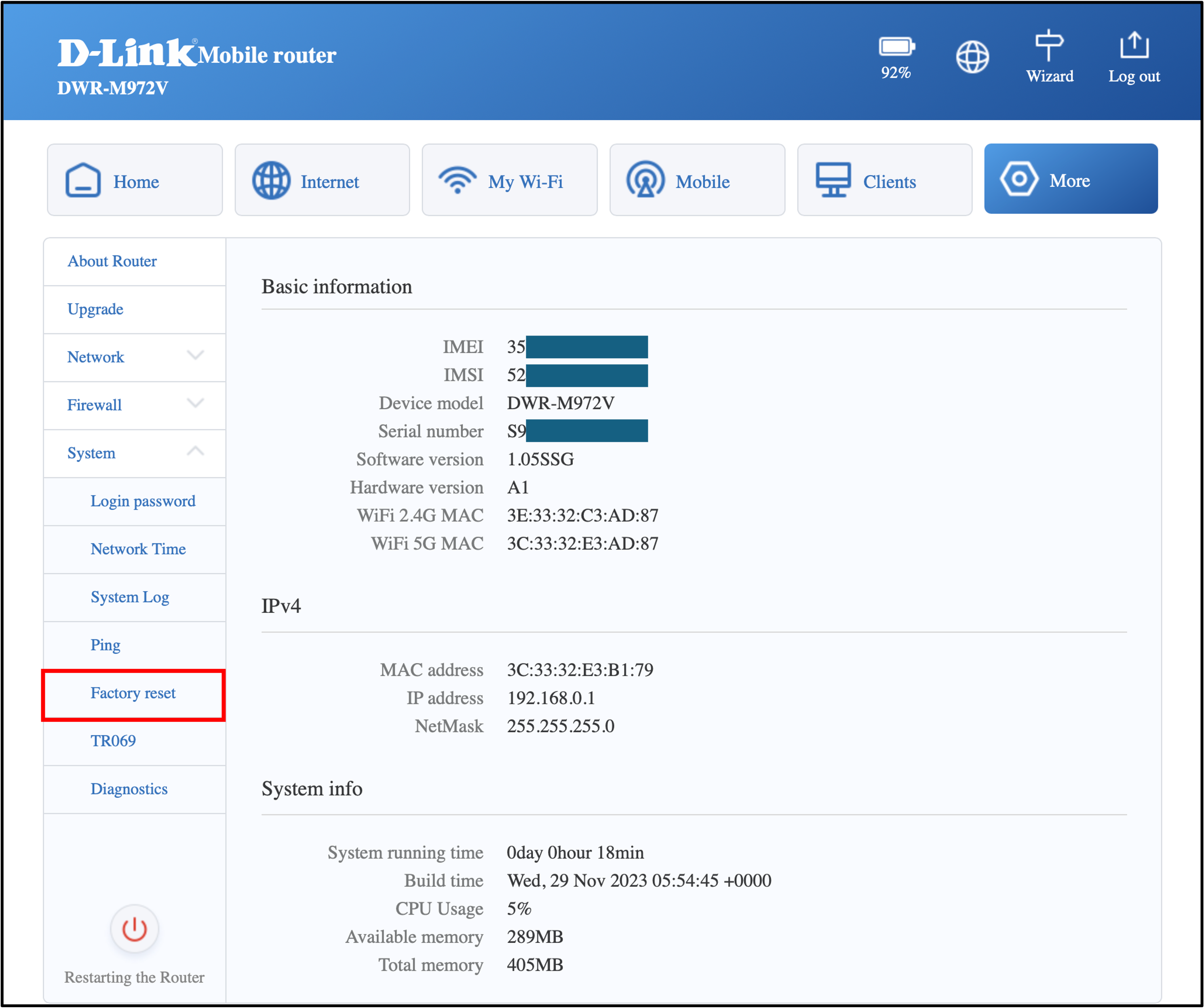This screenshot has width=1204, height=1008.
Task: Click the Wizard label in header
Action: coord(1050,76)
